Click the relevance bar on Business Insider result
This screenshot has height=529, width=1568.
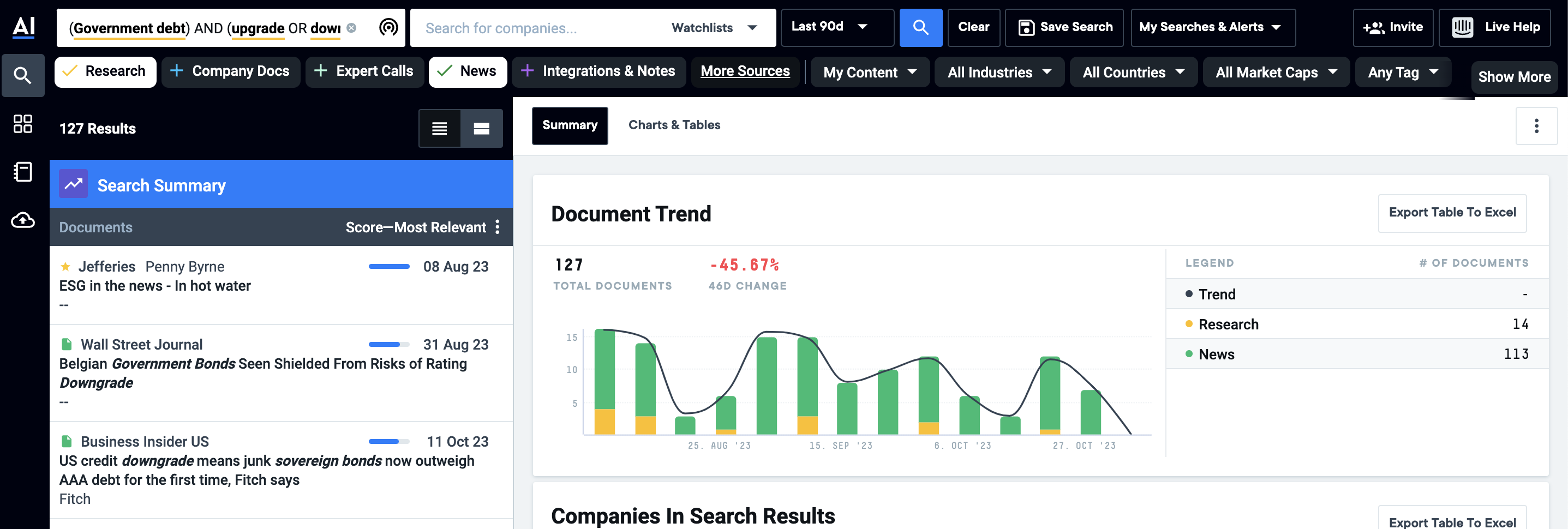click(389, 441)
